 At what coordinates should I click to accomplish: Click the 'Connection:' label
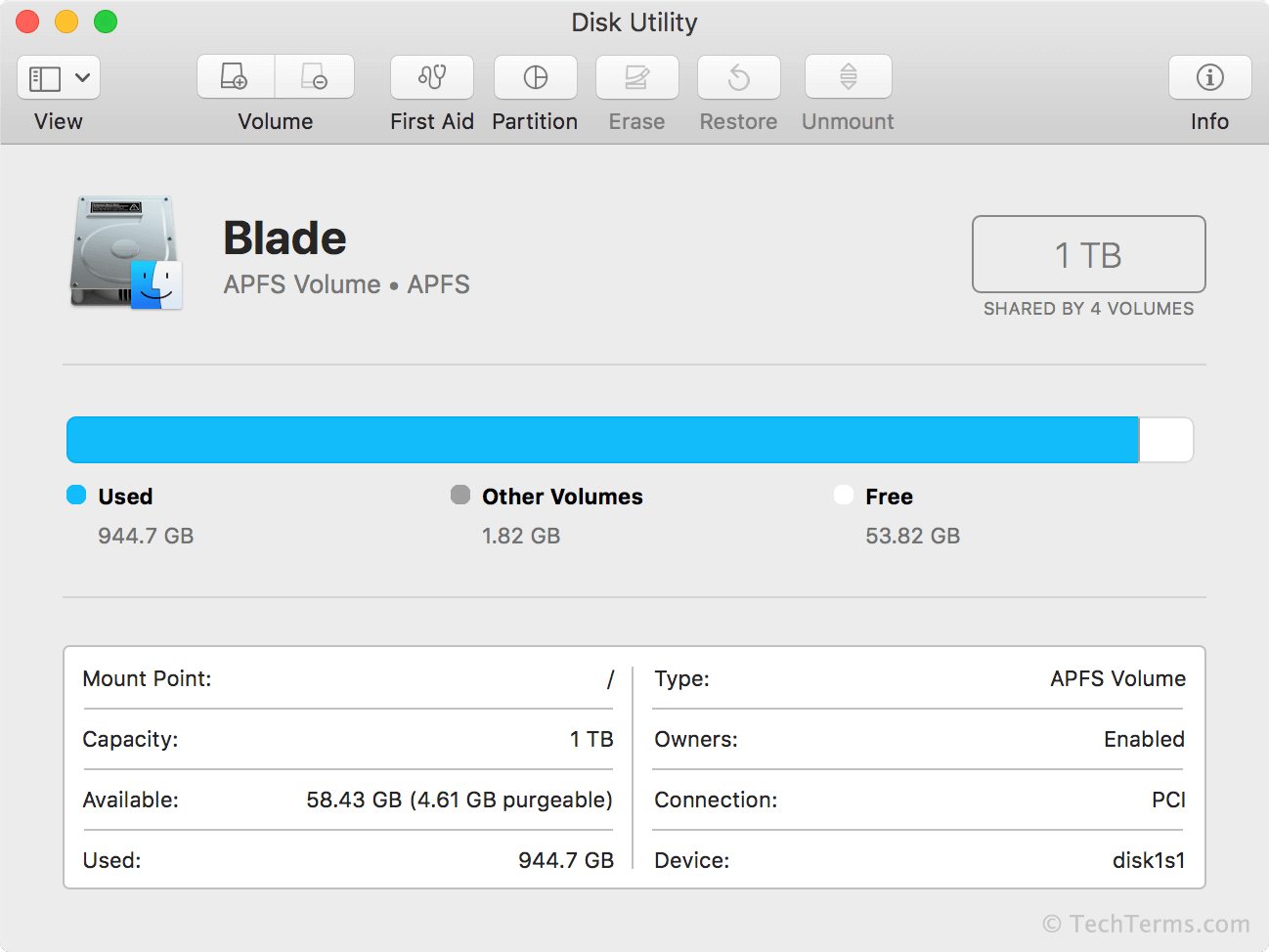pos(716,800)
